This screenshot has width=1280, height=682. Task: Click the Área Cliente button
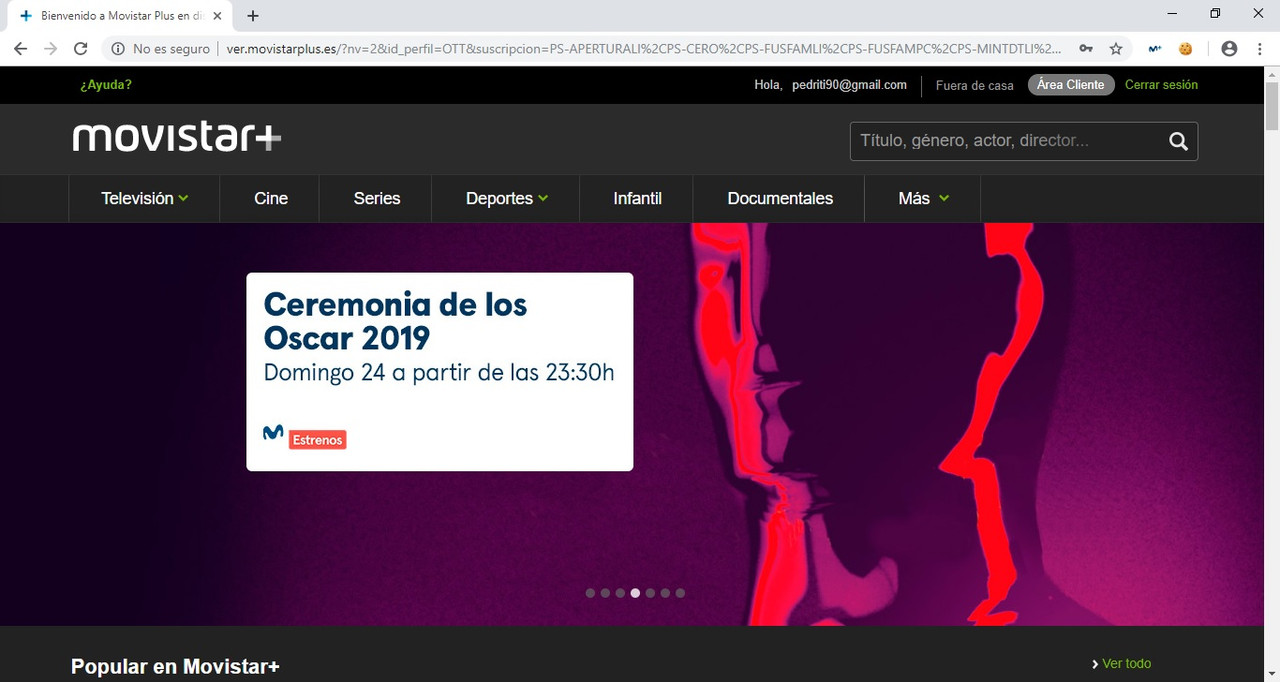1070,85
